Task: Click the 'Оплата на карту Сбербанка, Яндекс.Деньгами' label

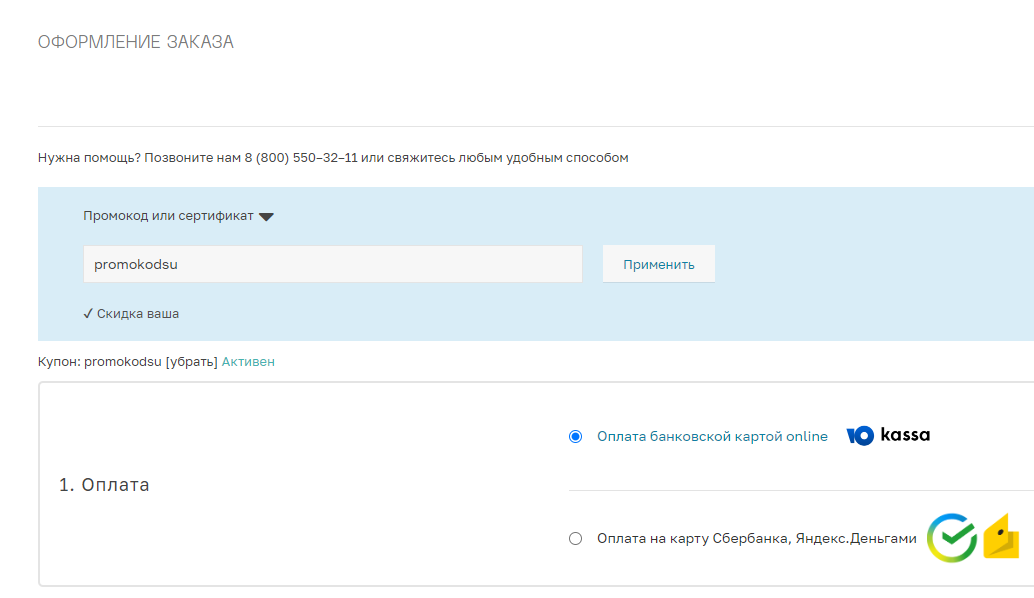Action: [756, 538]
